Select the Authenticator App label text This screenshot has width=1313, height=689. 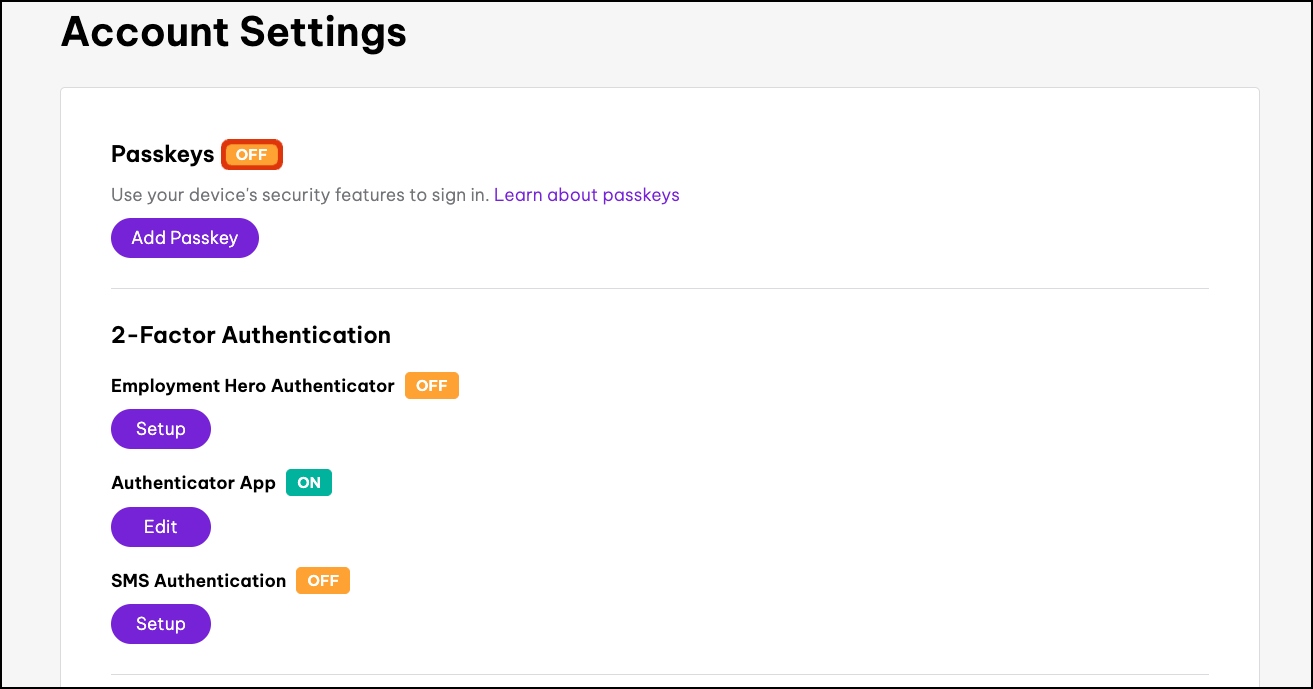coord(193,483)
